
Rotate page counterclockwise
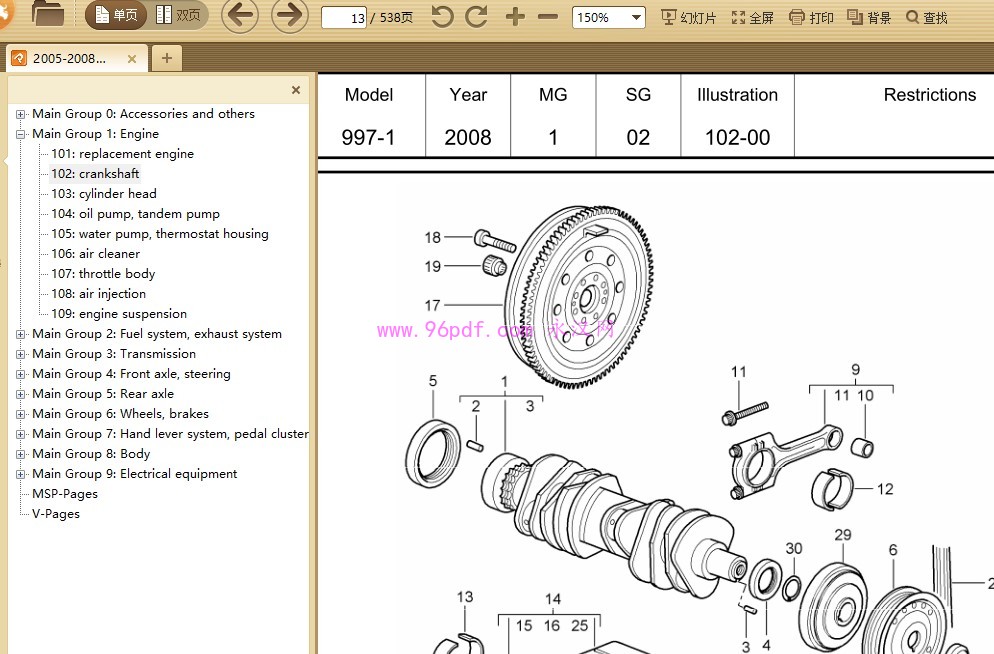[x=442, y=16]
